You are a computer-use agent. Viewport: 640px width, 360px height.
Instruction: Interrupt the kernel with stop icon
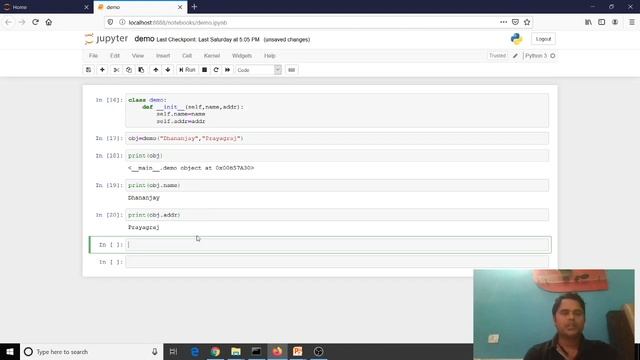click(204, 70)
